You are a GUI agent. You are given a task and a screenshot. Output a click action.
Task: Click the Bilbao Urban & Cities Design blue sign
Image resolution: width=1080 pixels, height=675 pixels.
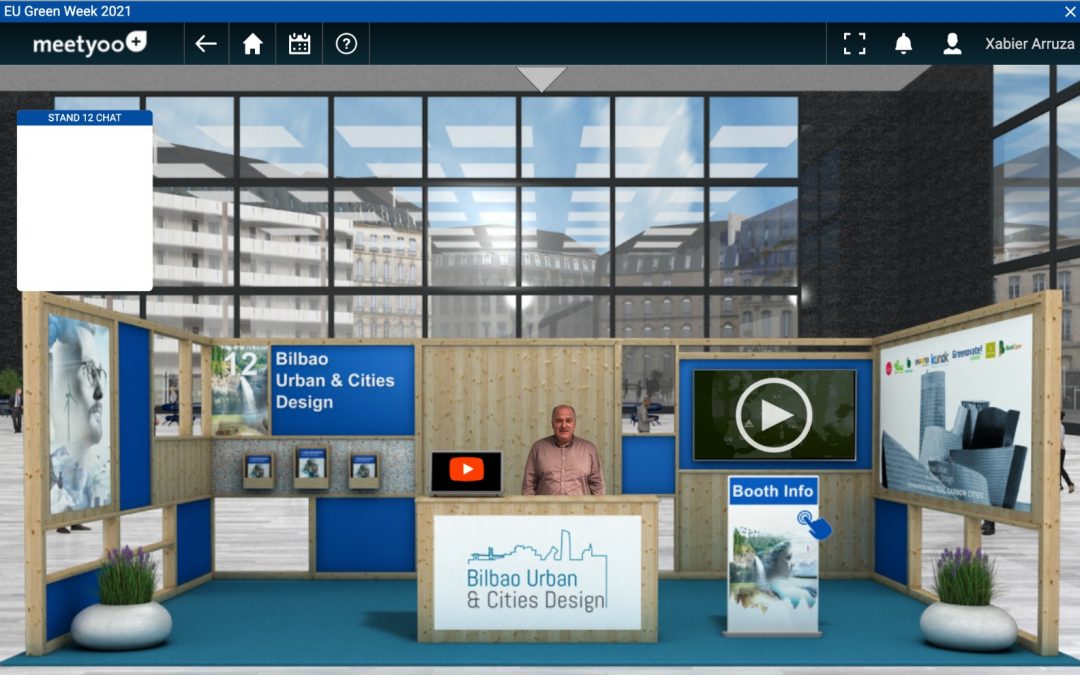[x=343, y=390]
